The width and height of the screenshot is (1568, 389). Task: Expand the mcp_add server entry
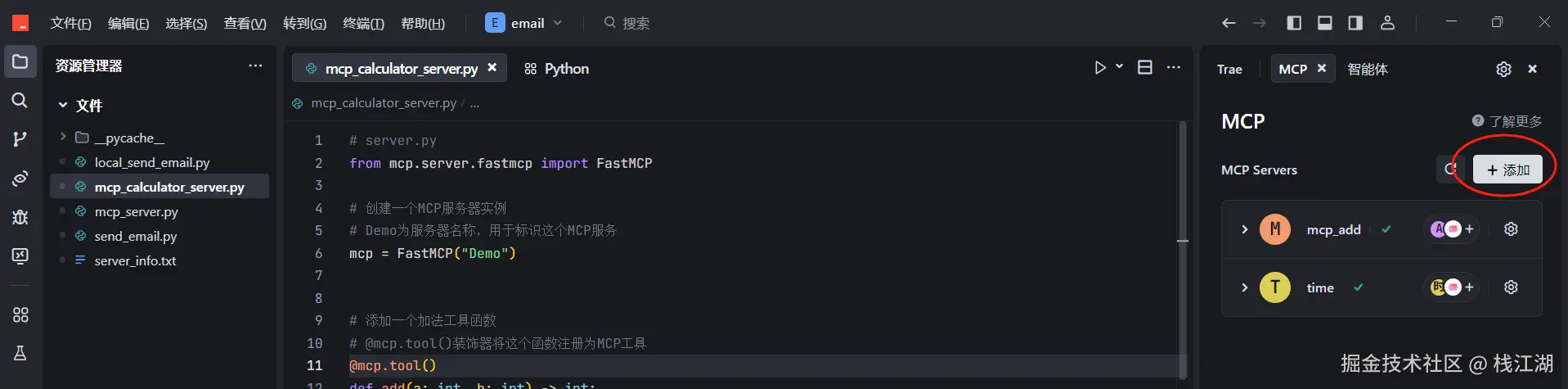click(1244, 229)
